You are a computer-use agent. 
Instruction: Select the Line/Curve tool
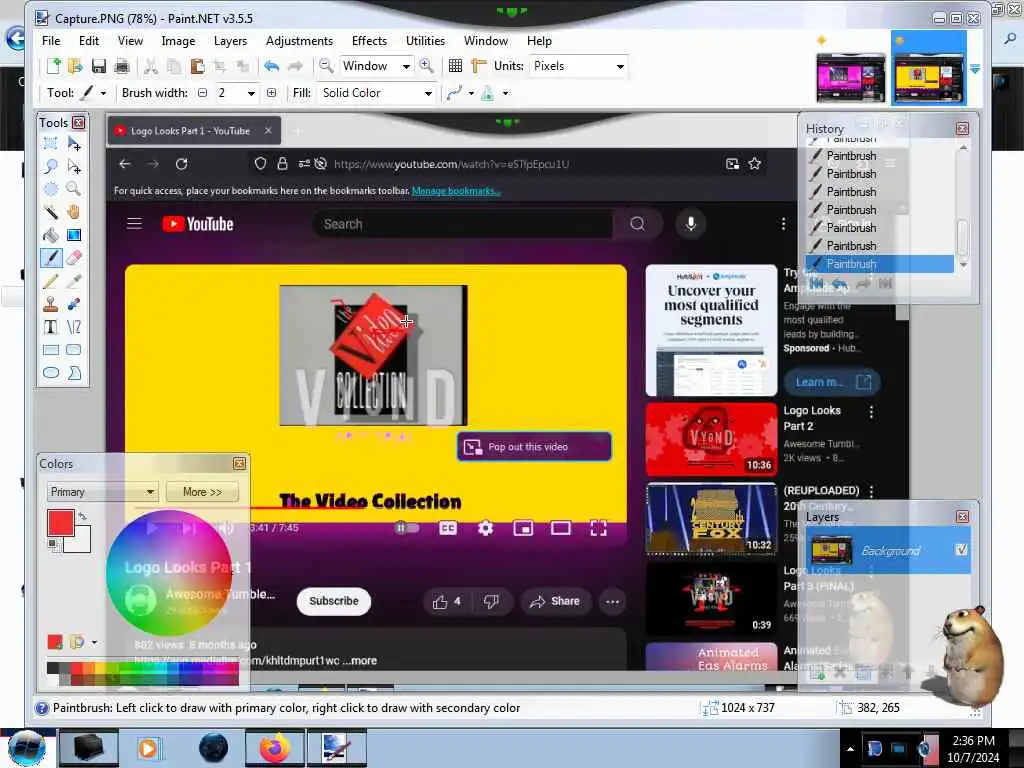pyautogui.click(x=74, y=327)
